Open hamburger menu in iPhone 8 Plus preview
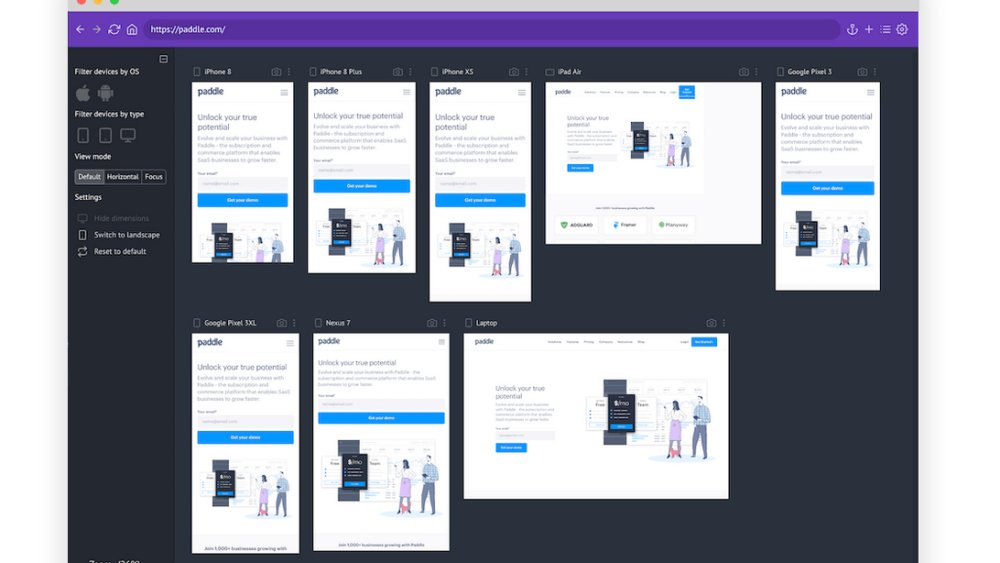Viewport: 1000px width, 563px height. click(406, 92)
